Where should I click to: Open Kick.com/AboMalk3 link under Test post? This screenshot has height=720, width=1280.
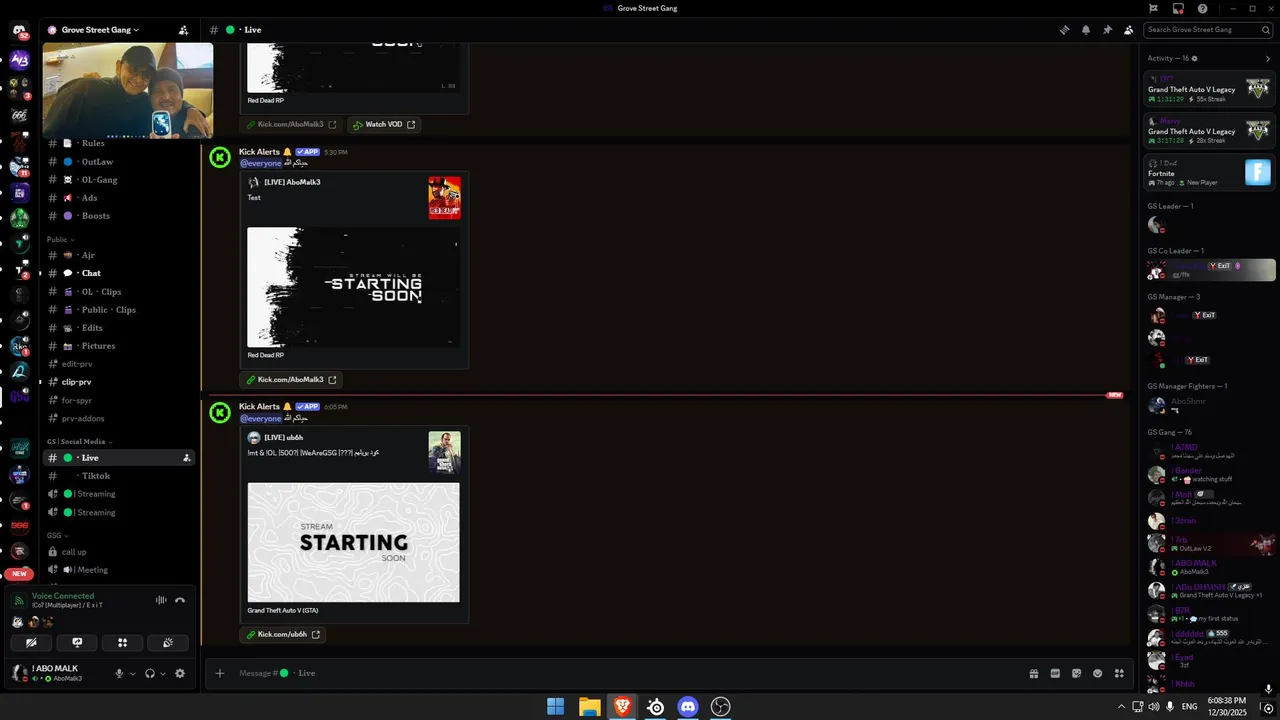tap(292, 380)
